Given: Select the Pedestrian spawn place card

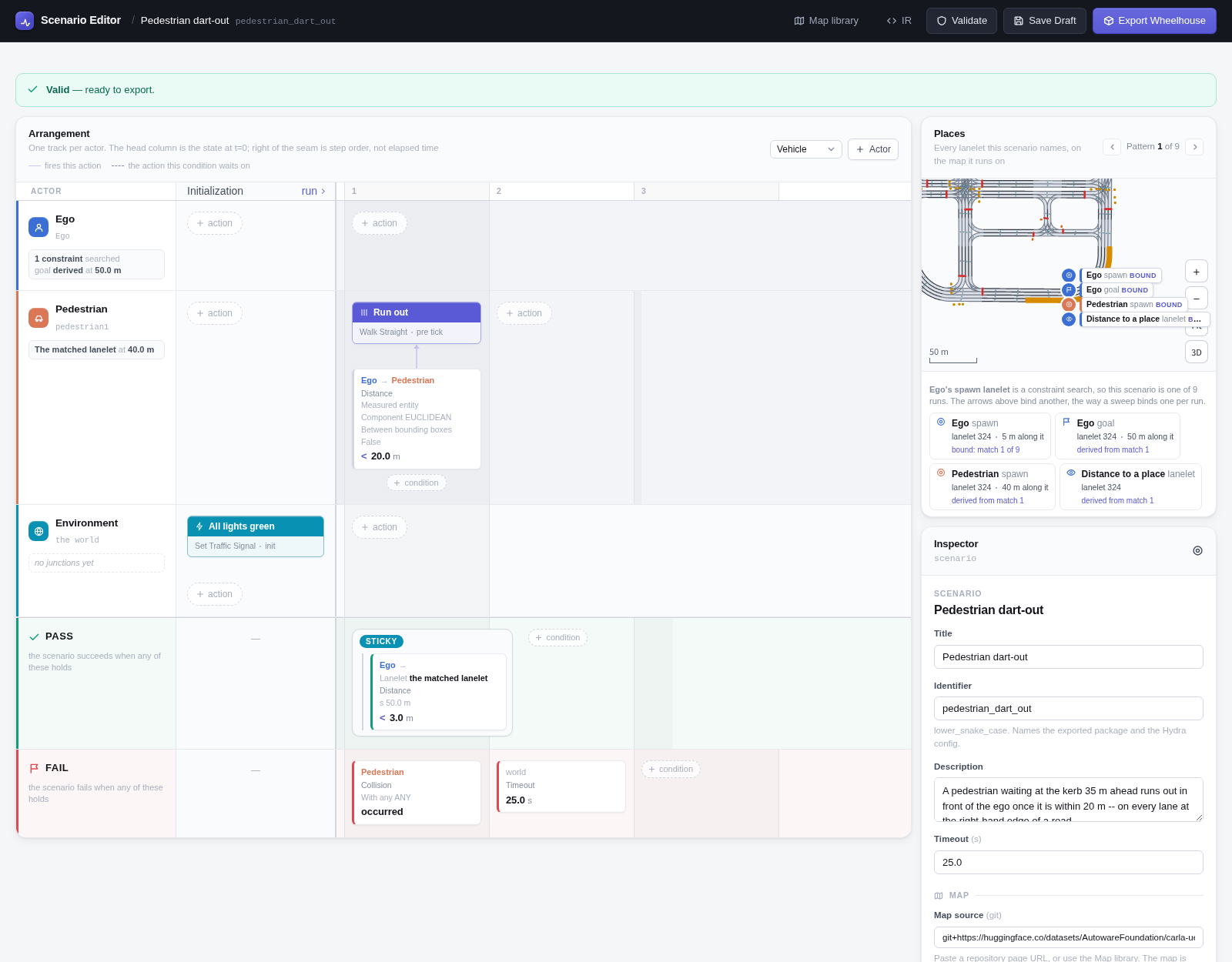Looking at the screenshot, I should click(x=993, y=486).
